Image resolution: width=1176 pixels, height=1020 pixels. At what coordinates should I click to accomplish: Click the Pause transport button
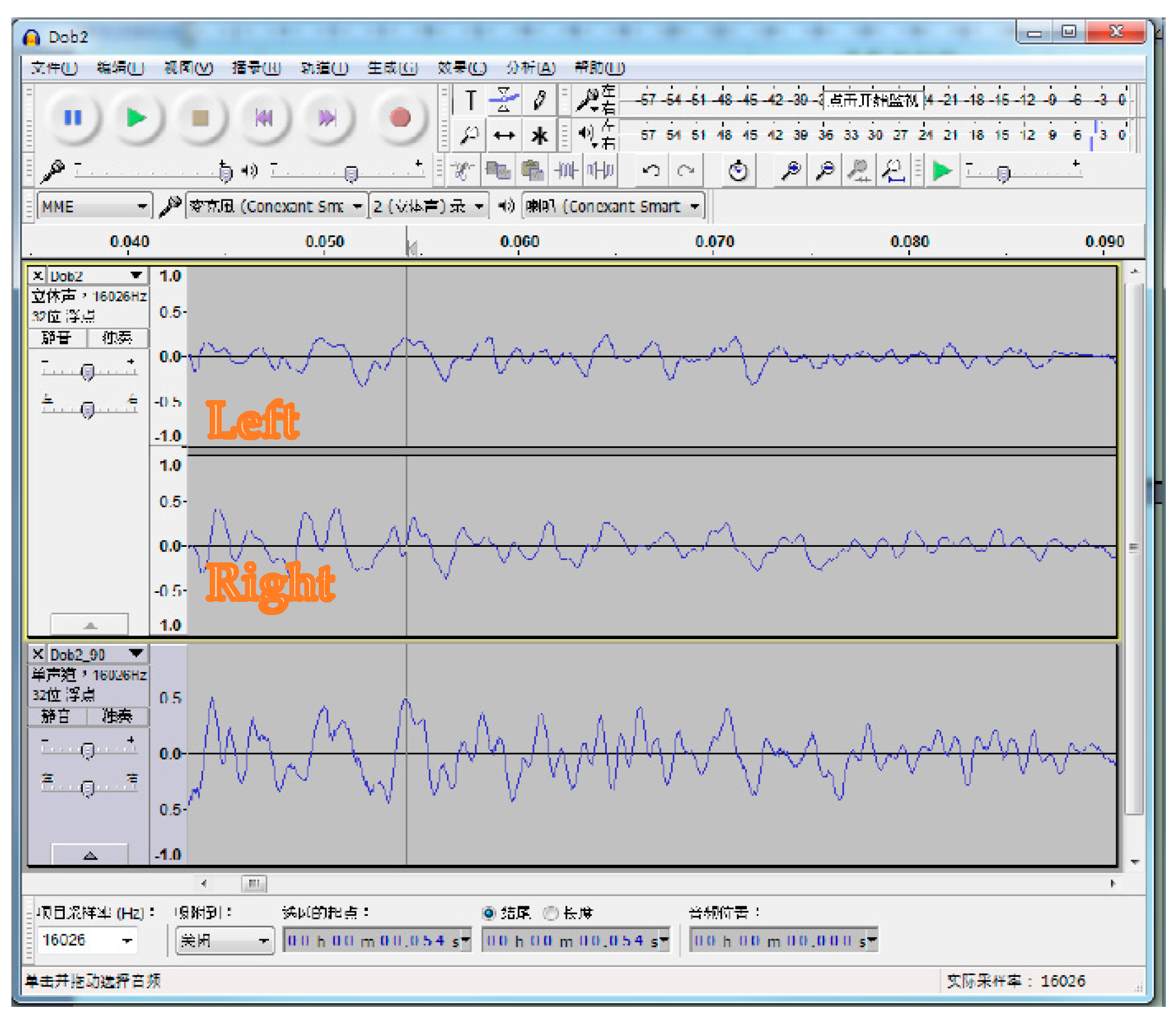[73, 118]
